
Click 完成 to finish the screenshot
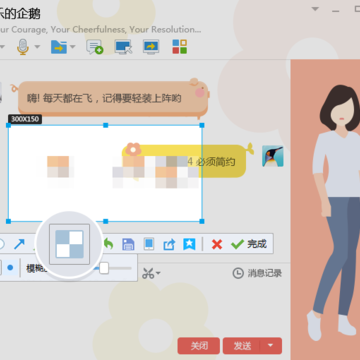coord(249,244)
